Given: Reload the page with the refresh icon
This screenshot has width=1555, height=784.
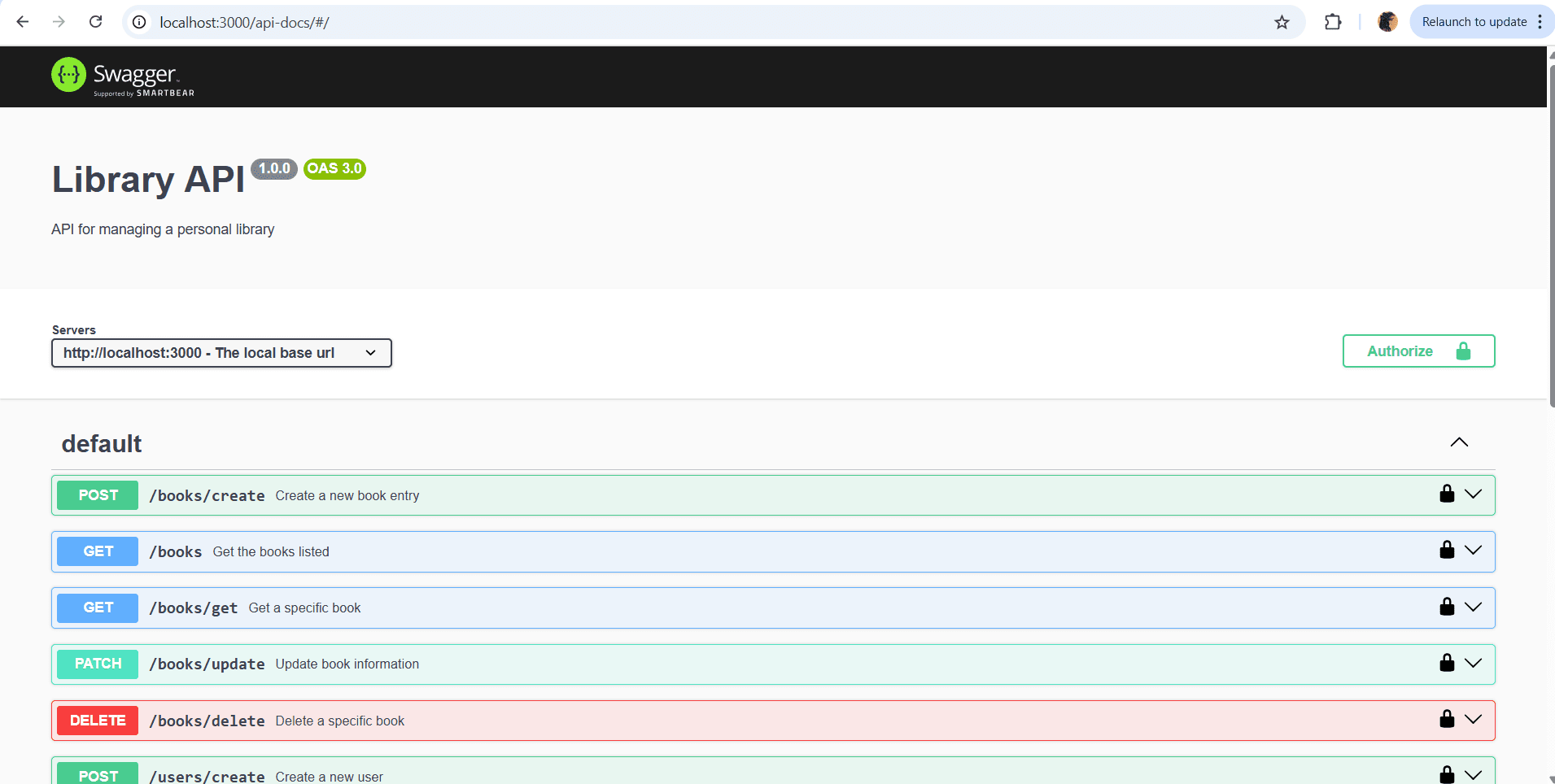Looking at the screenshot, I should tap(95, 22).
